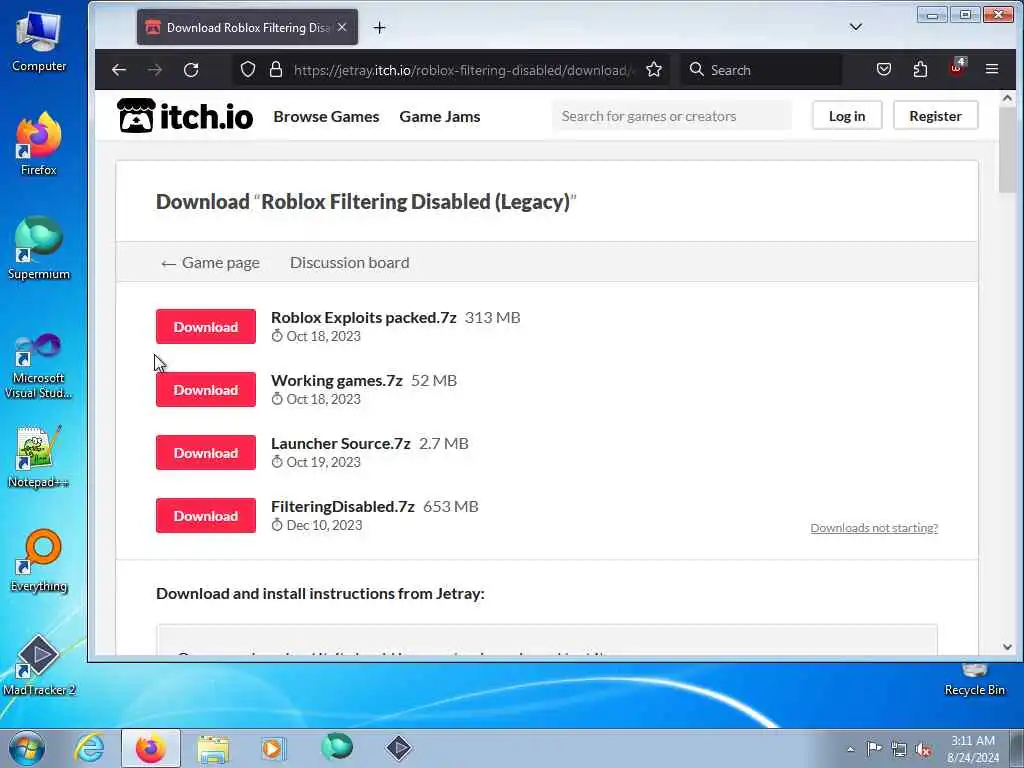Open the Pocket save icon
The width and height of the screenshot is (1024, 768).
884,69
